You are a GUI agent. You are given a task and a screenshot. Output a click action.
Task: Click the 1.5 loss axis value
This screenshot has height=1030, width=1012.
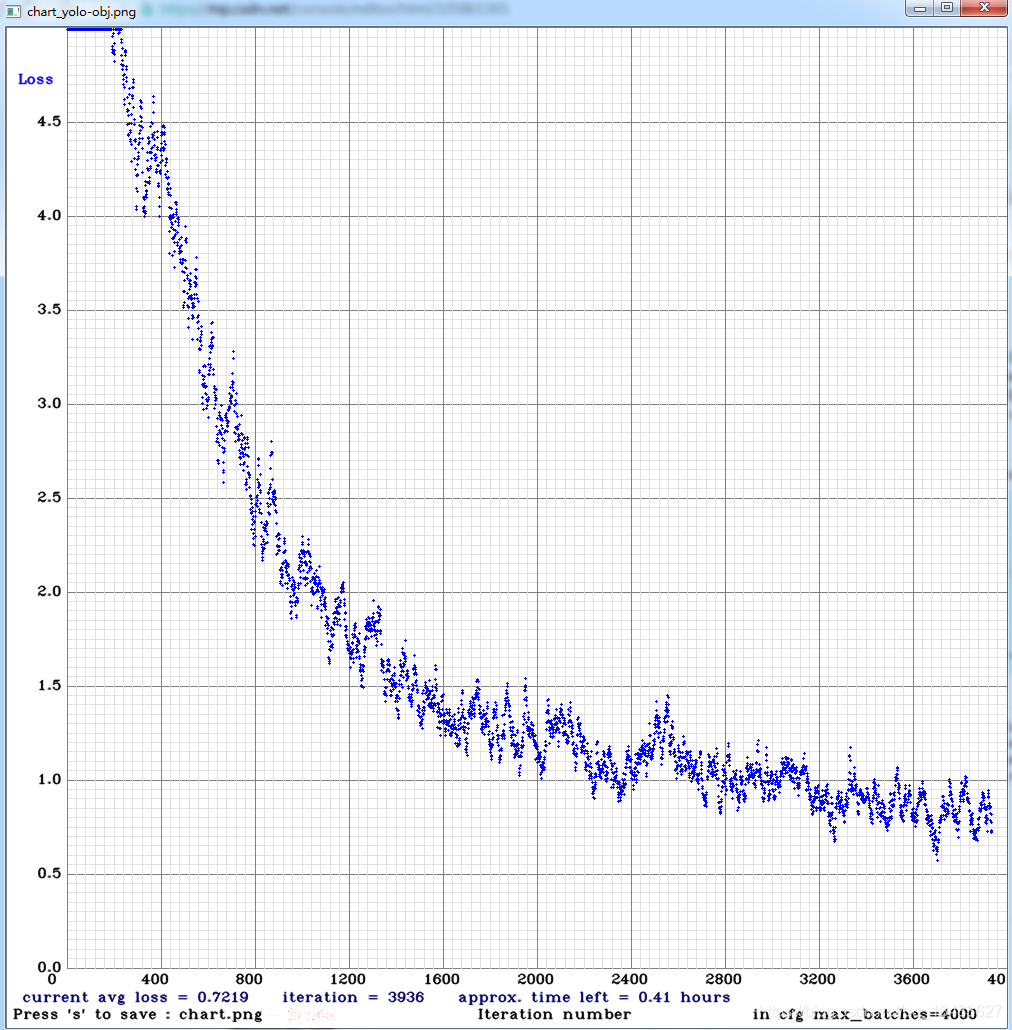click(49, 685)
